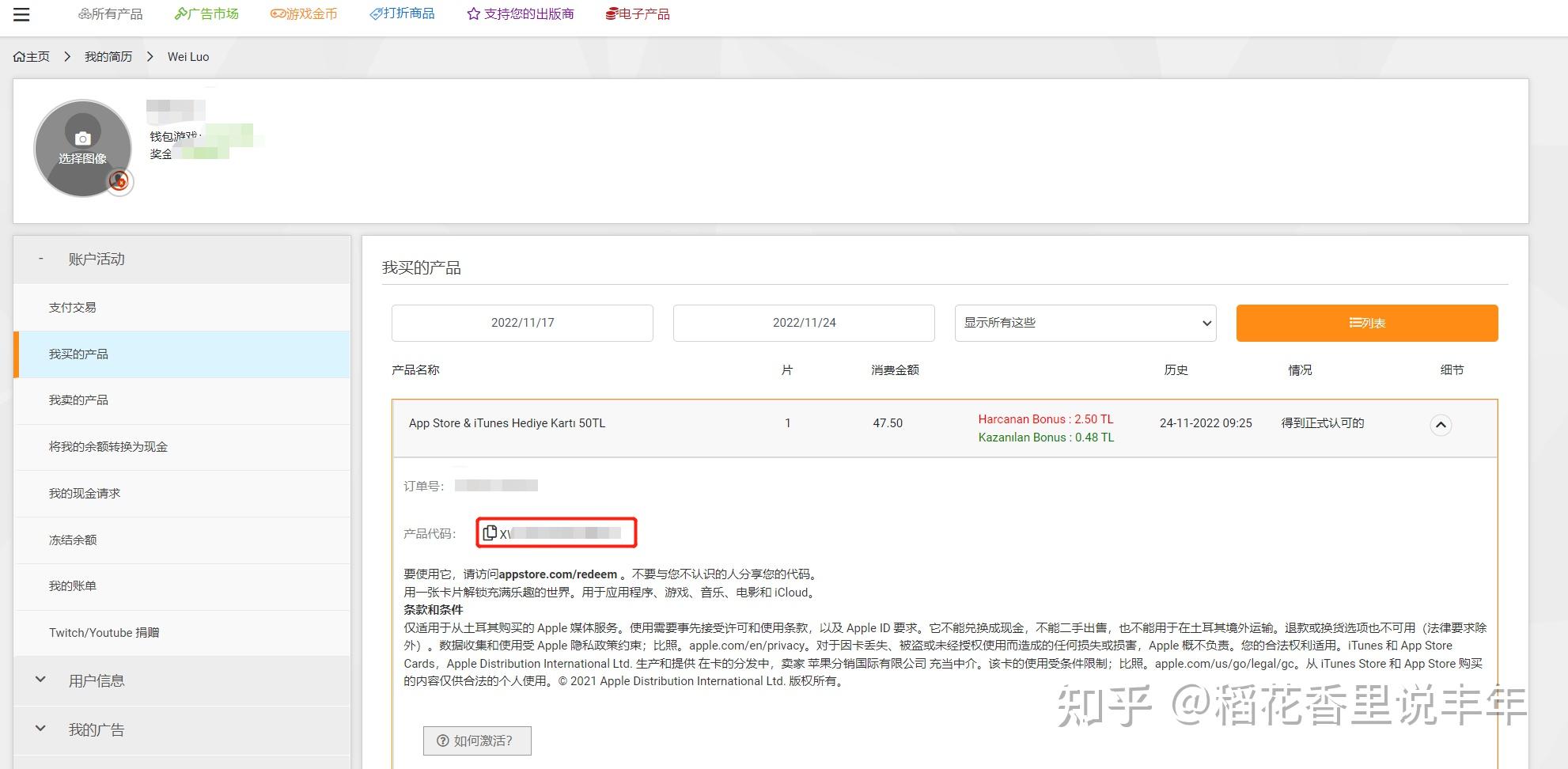Open 将我的余额转换为现金 in sidebar
This screenshot has width=1568, height=769.
click(181, 447)
